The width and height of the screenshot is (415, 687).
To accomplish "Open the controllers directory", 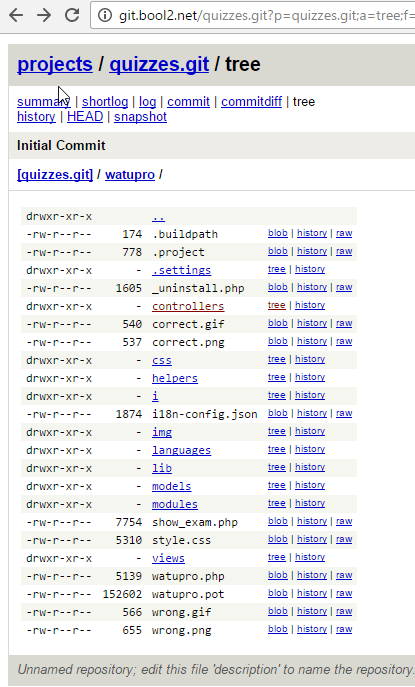I will pos(188,306).
